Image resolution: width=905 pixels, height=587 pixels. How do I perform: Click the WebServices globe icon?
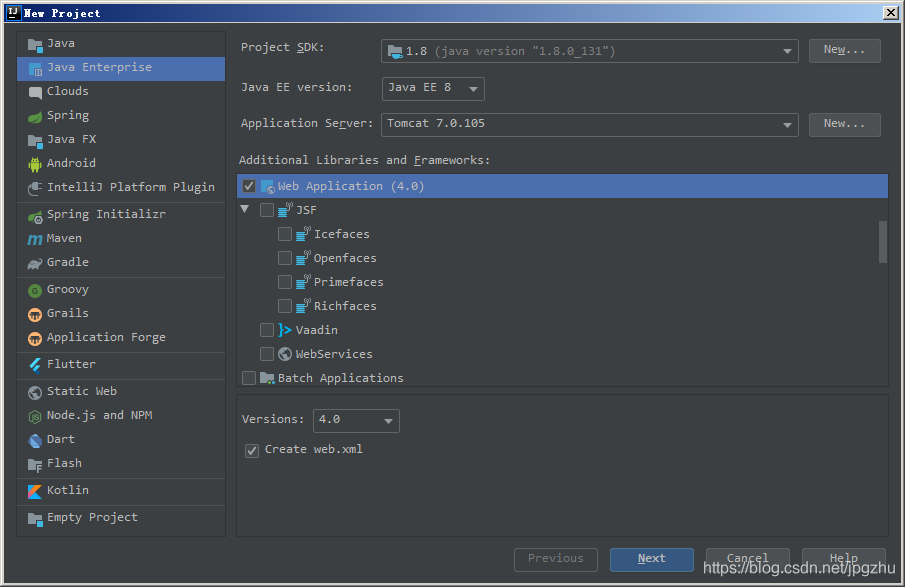[x=285, y=354]
